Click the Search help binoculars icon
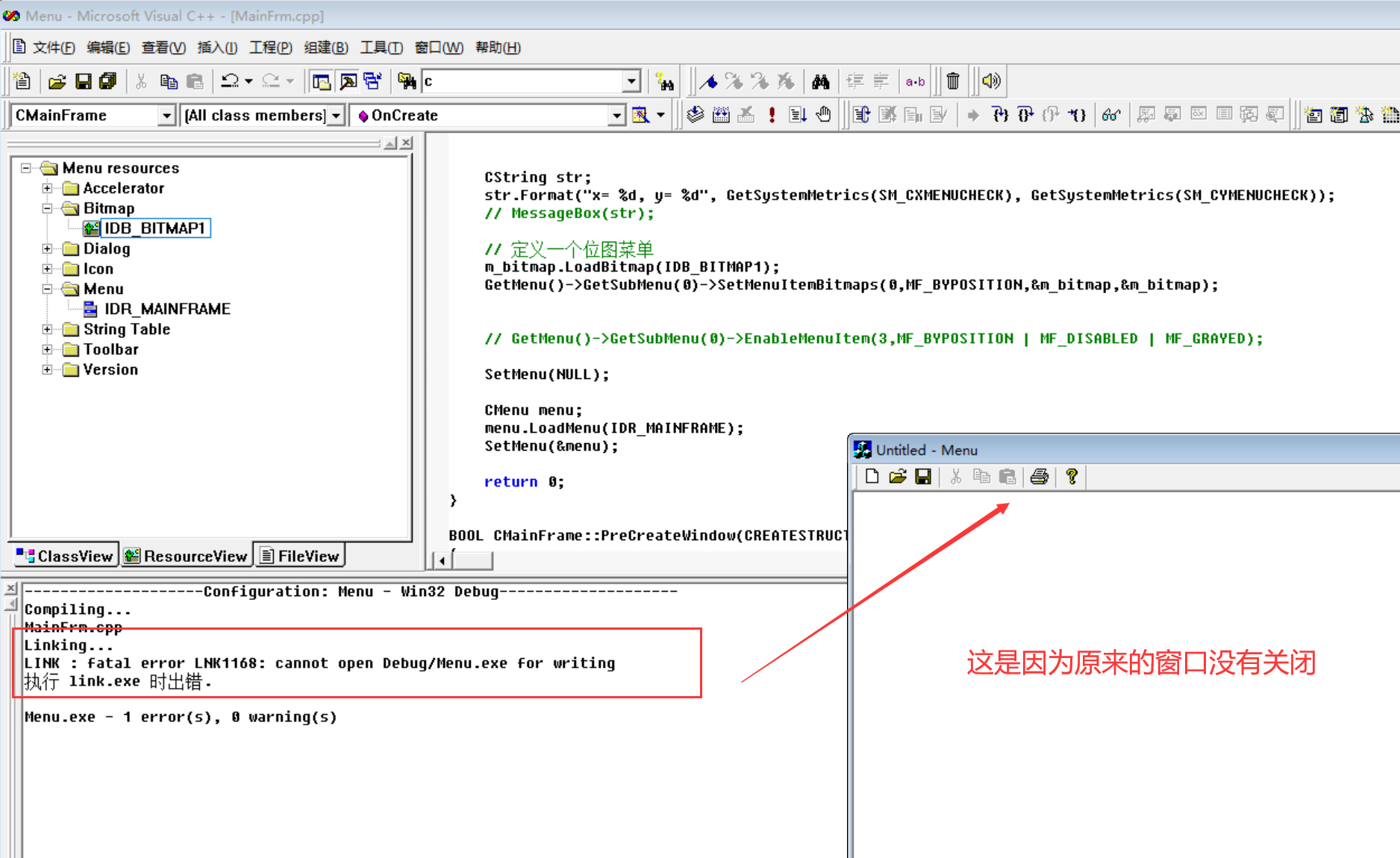This screenshot has height=858, width=1400. pos(664,81)
